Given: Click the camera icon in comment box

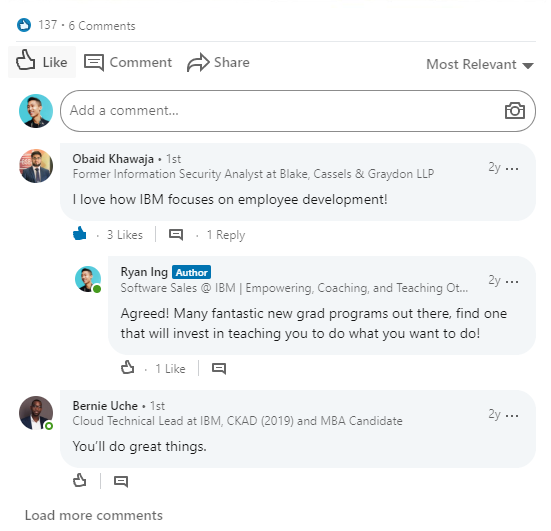Looking at the screenshot, I should 514,111.
